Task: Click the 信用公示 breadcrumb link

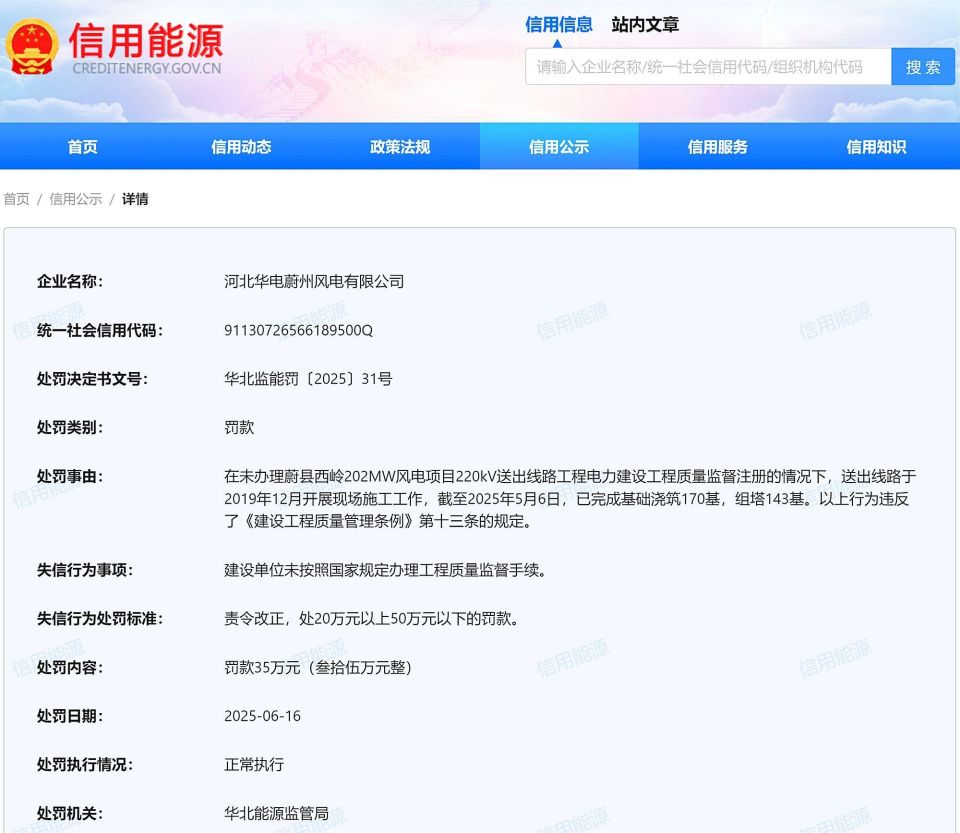Action: [75, 199]
